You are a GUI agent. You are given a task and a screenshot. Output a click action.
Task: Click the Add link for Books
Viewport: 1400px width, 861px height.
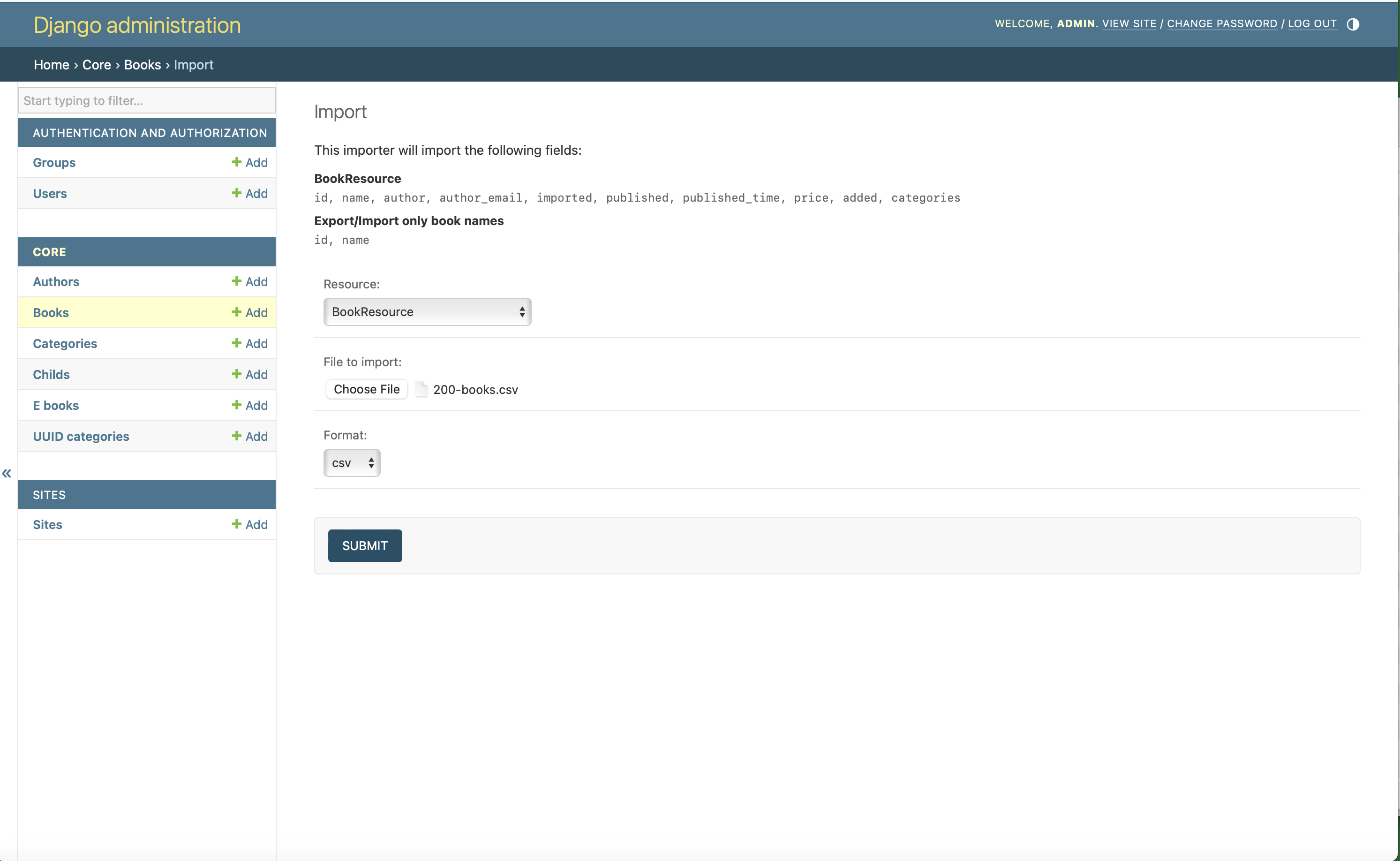250,313
